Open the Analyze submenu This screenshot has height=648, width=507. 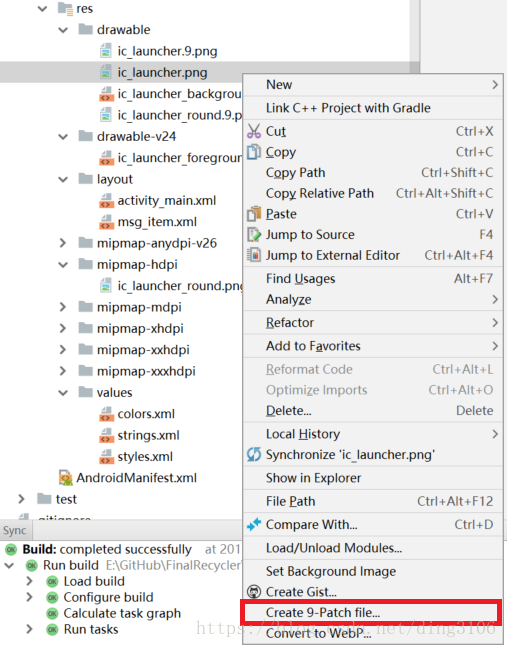pos(373,299)
